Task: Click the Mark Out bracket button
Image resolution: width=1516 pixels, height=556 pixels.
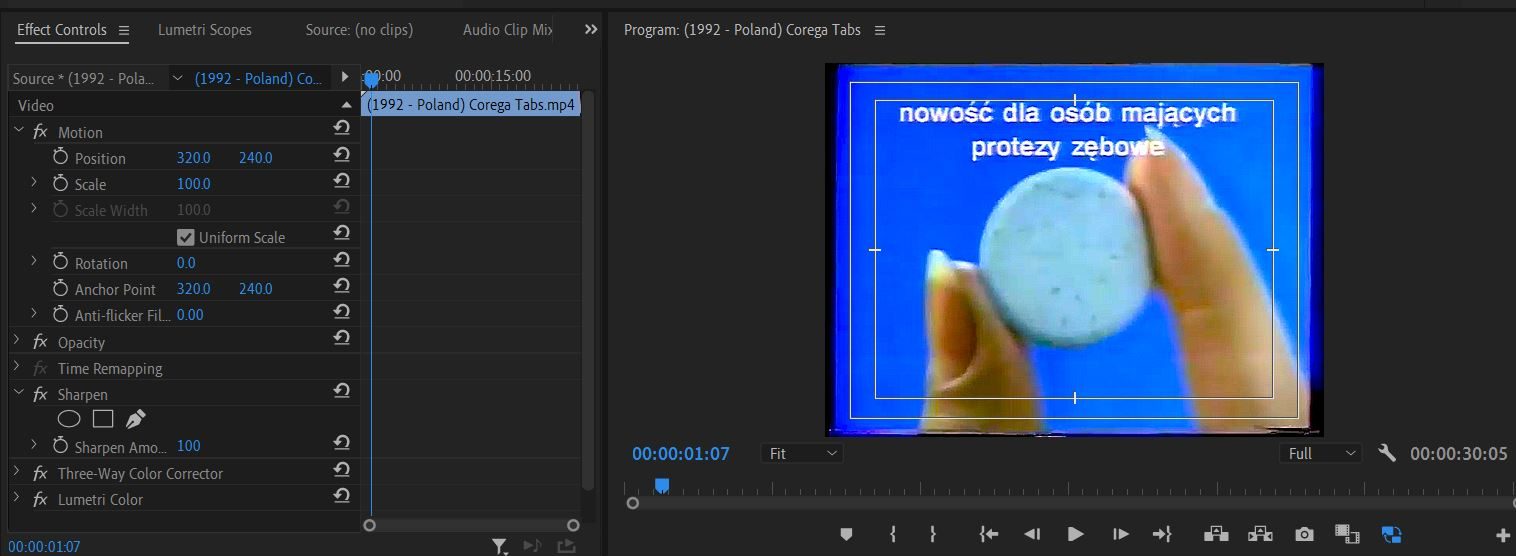Action: tap(933, 534)
